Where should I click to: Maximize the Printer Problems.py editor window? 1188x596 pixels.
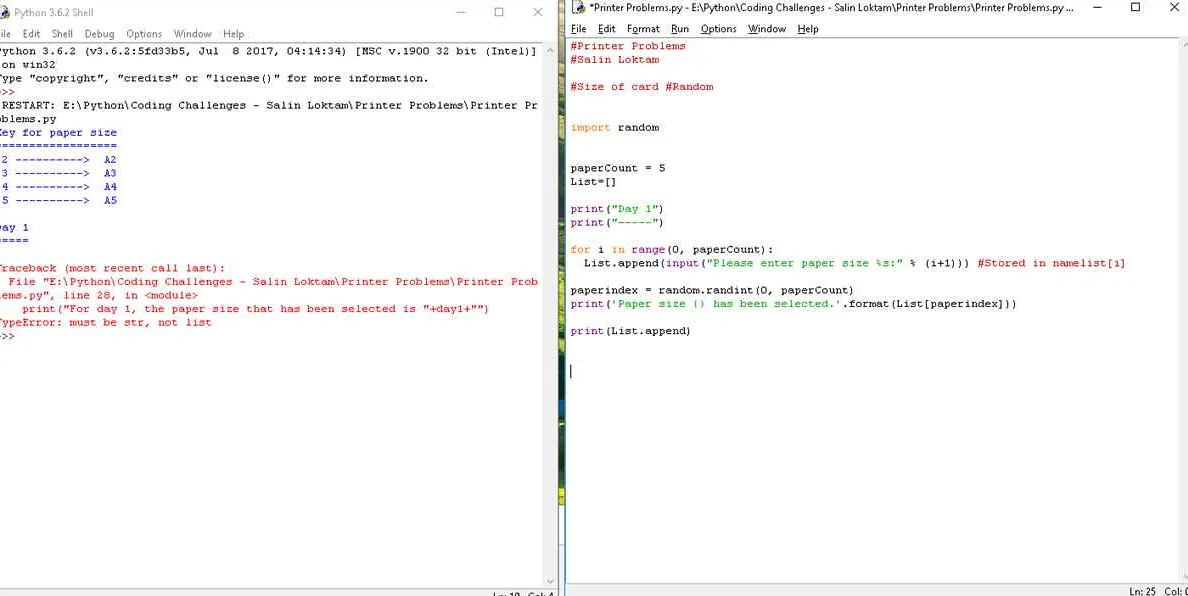pyautogui.click(x=1135, y=8)
